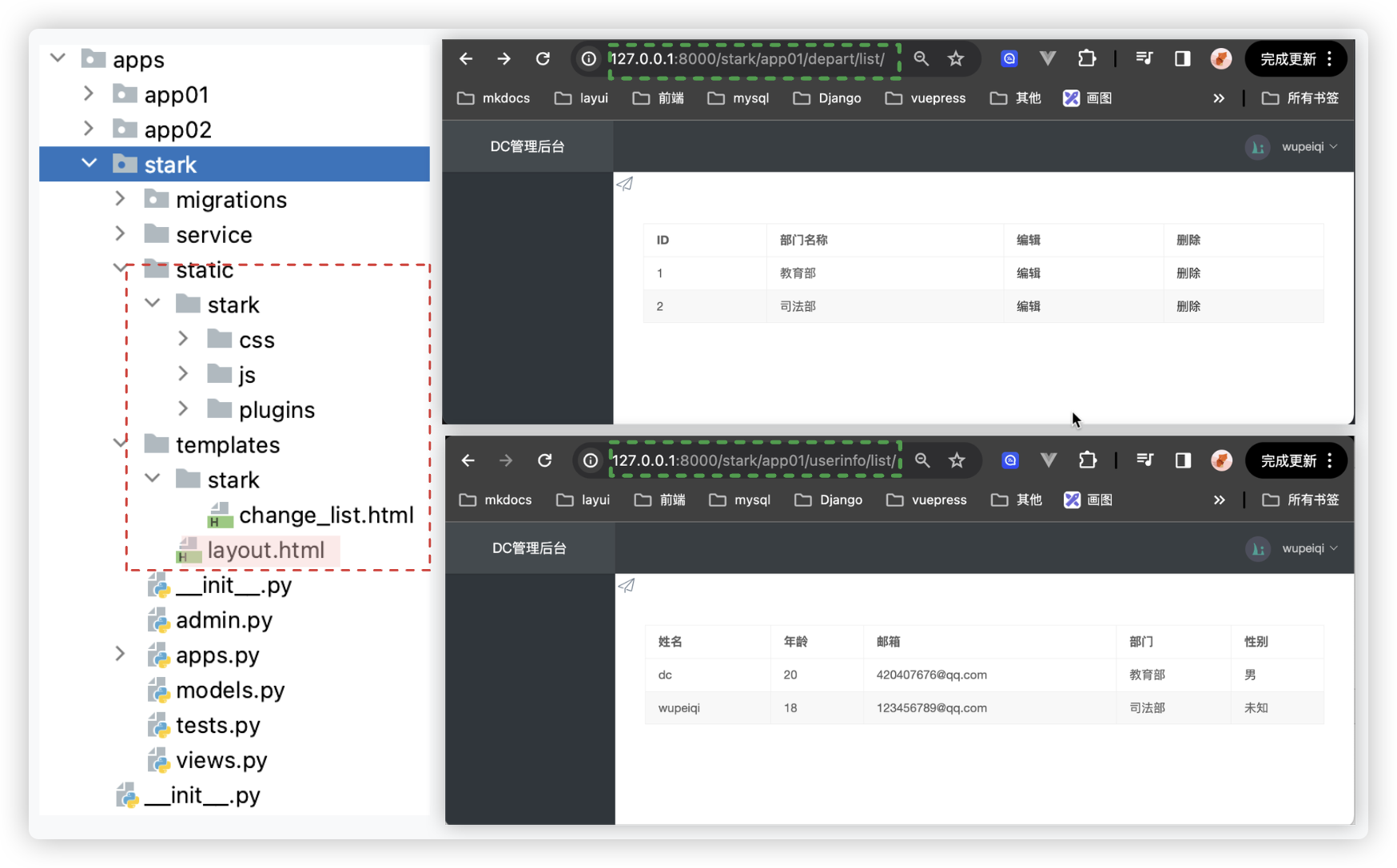The image size is (1397, 868).
Task: Click back arrow in bottom browser window
Action: [468, 460]
